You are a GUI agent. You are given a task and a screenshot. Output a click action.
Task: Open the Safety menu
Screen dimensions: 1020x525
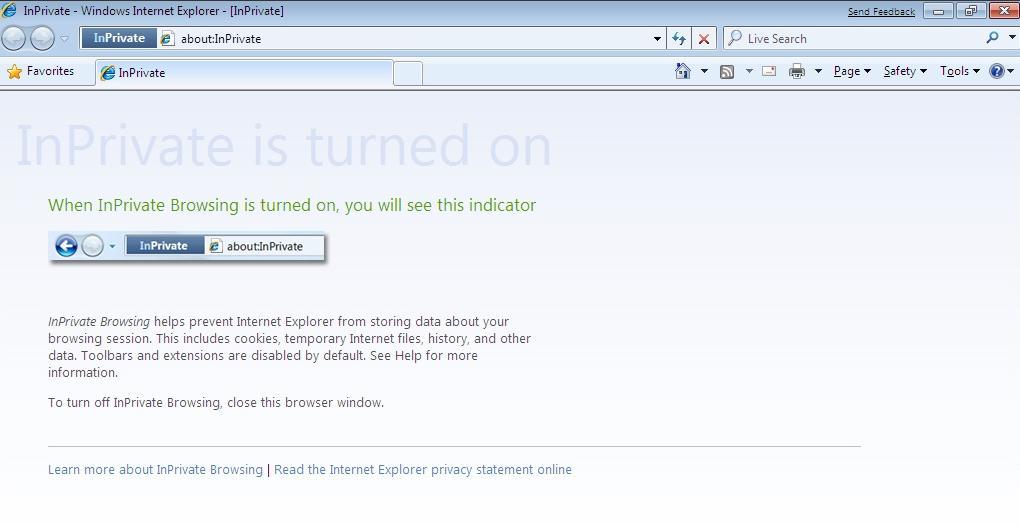(x=904, y=71)
